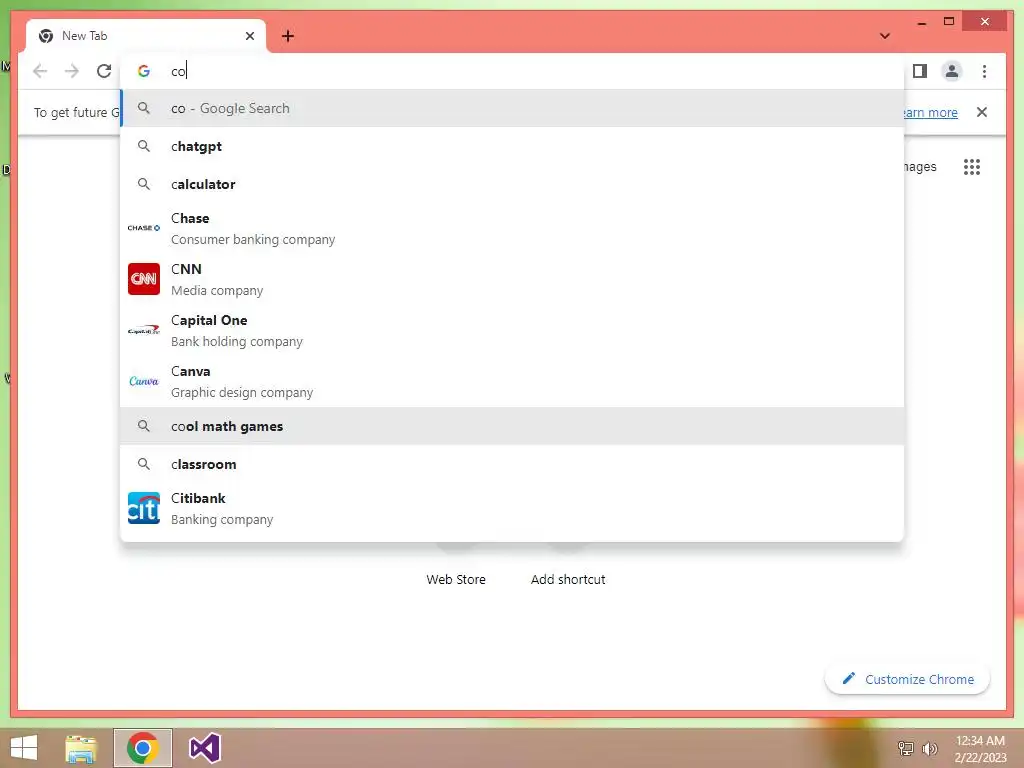Viewport: 1024px width, 768px height.
Task: Reload the page with the refresh icon
Action: [104, 71]
